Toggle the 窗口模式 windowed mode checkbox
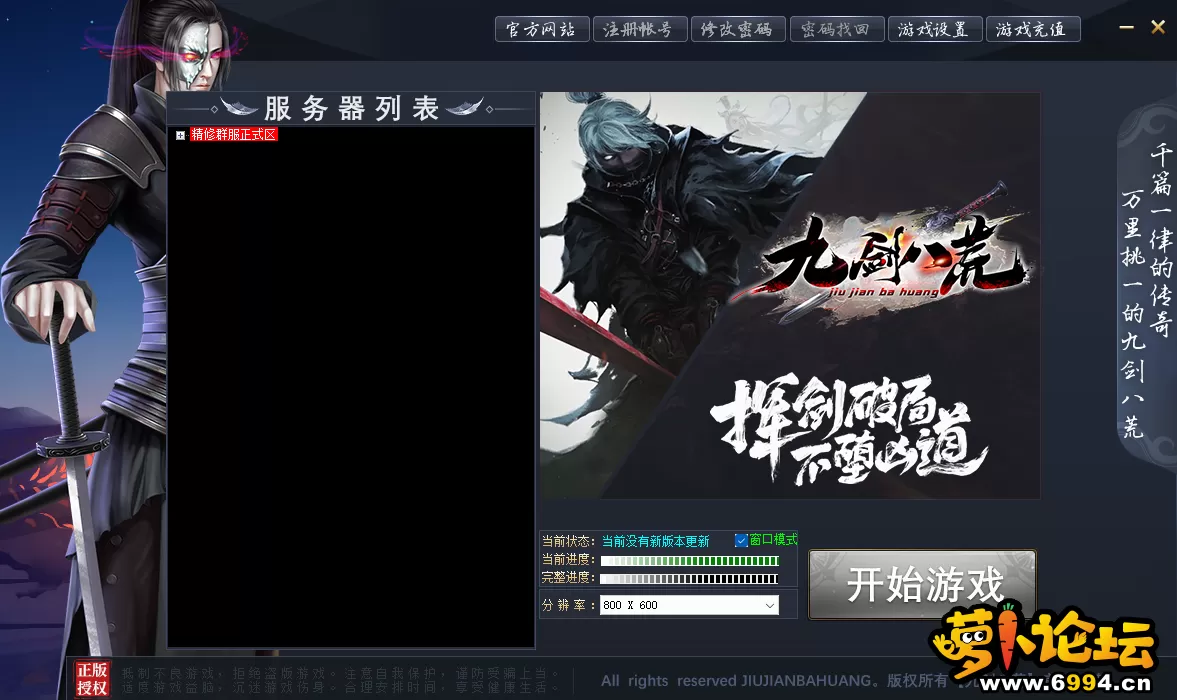The width and height of the screenshot is (1177, 700). [741, 540]
